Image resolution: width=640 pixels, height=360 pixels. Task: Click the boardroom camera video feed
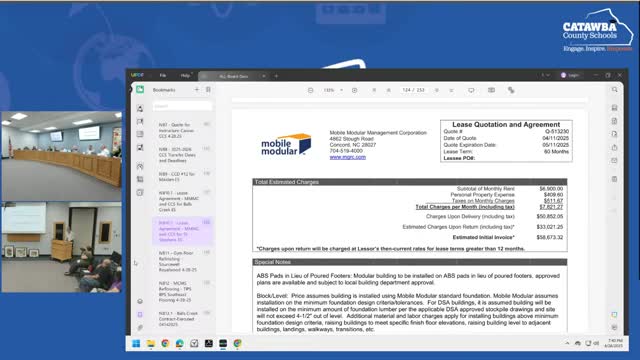pos(61,156)
